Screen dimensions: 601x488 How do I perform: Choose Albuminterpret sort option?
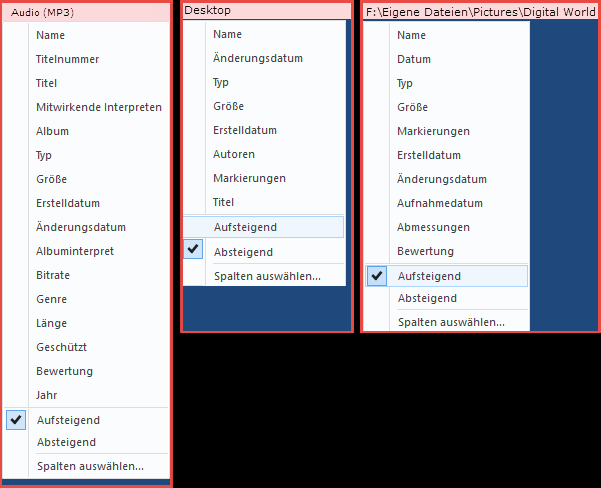click(x=75, y=251)
